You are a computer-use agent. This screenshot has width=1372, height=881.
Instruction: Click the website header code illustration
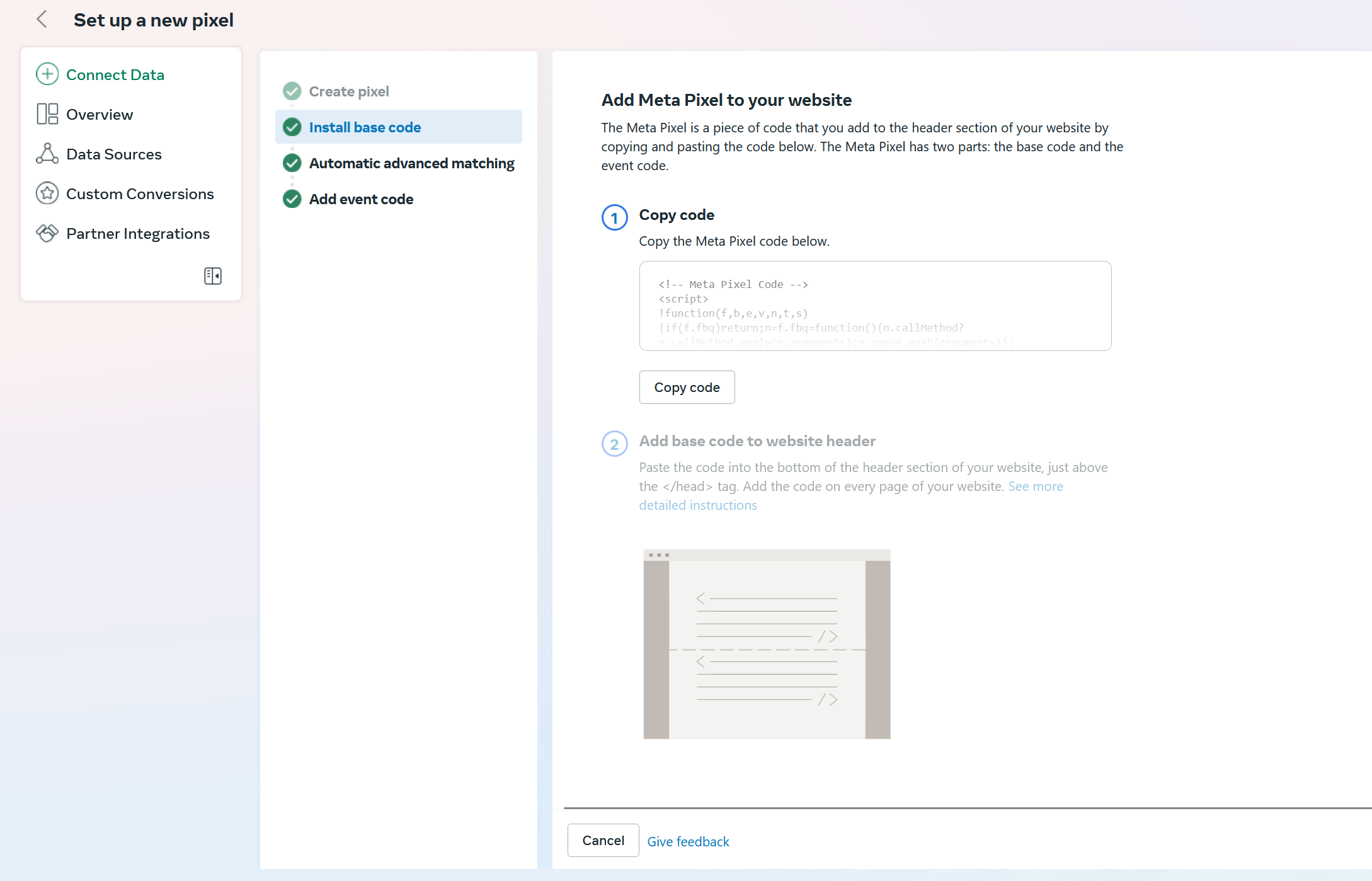767,643
